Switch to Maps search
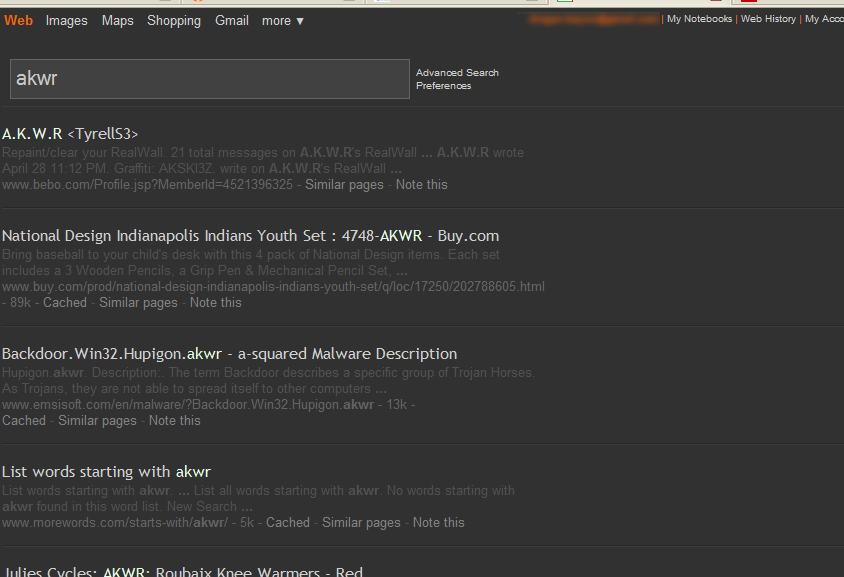 (117, 21)
